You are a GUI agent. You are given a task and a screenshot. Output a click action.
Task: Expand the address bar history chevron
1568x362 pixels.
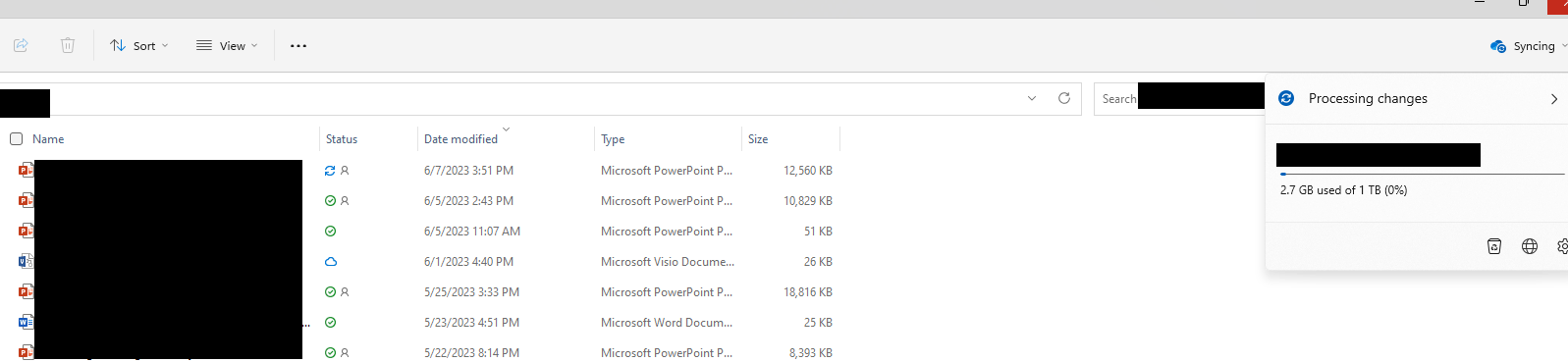click(x=1032, y=98)
